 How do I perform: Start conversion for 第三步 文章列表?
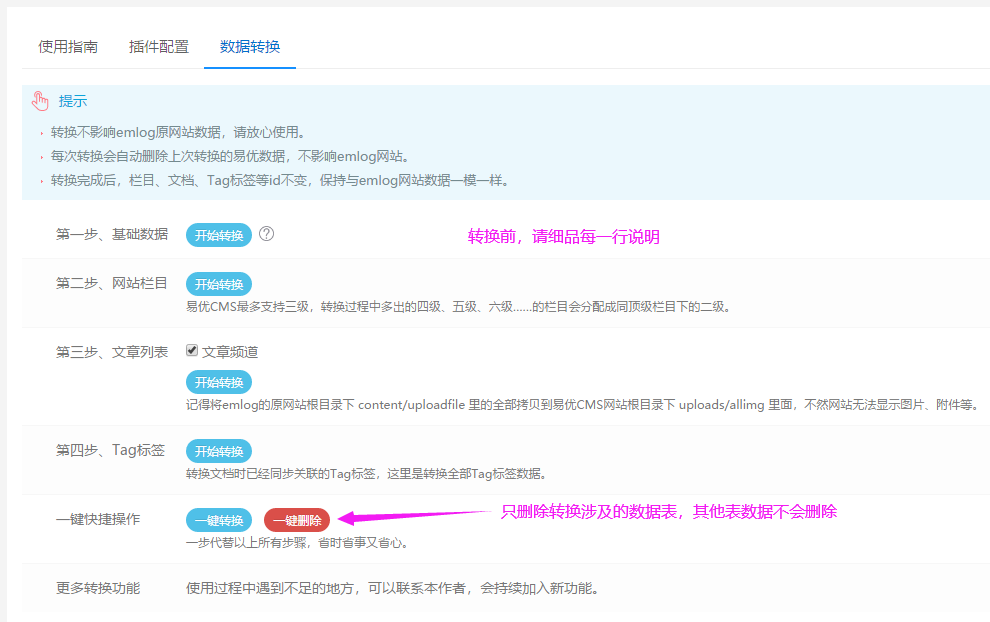[x=218, y=382]
